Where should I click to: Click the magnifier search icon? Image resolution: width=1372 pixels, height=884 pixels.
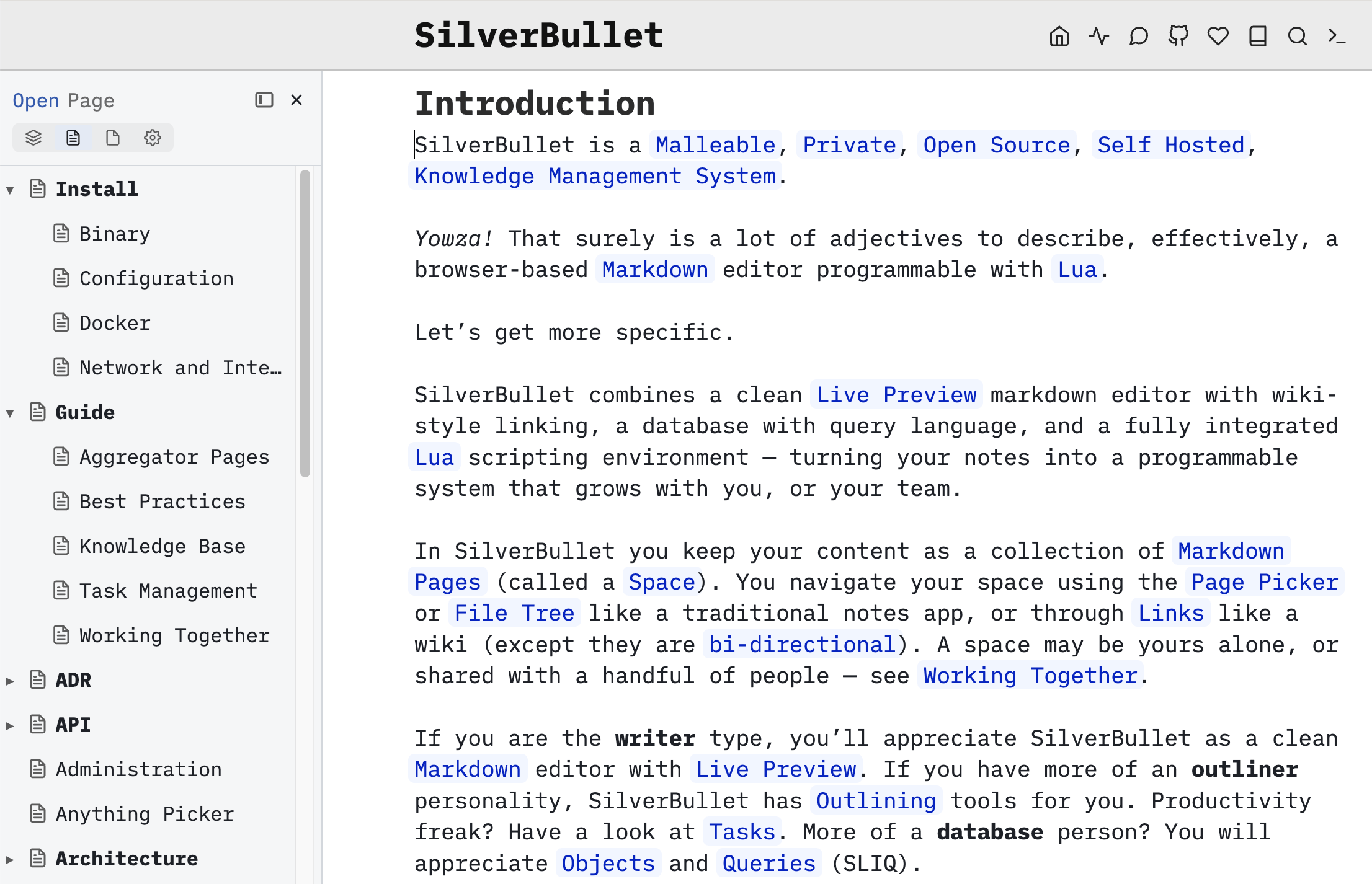click(x=1297, y=36)
